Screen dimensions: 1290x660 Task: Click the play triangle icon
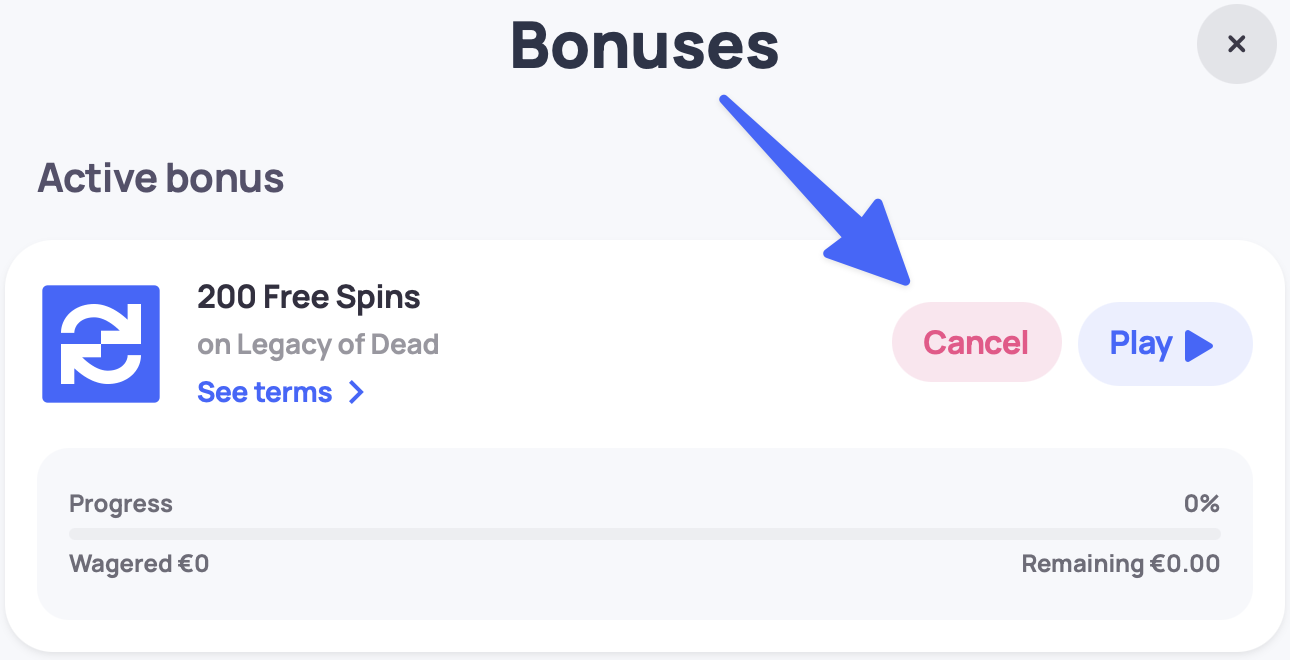(1198, 345)
